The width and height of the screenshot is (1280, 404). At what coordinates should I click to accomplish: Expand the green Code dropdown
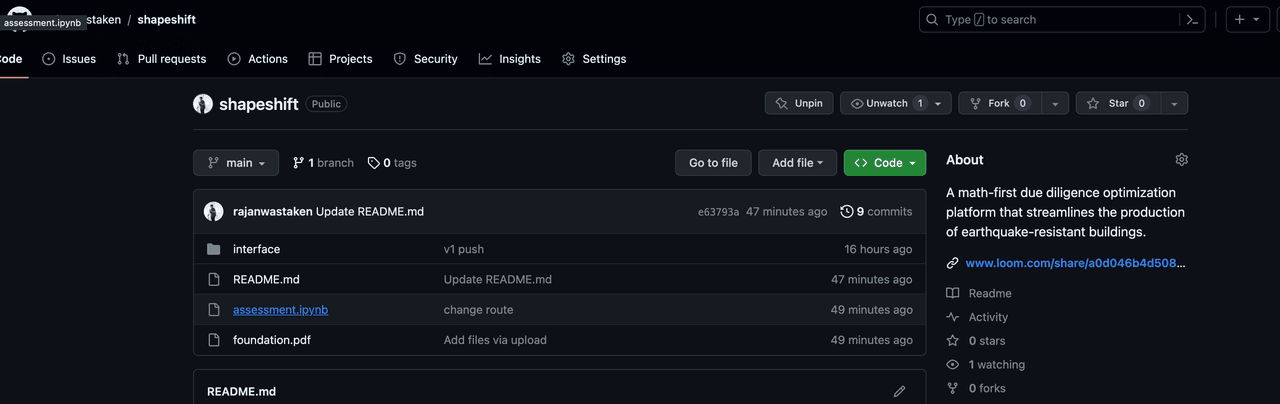coord(884,163)
